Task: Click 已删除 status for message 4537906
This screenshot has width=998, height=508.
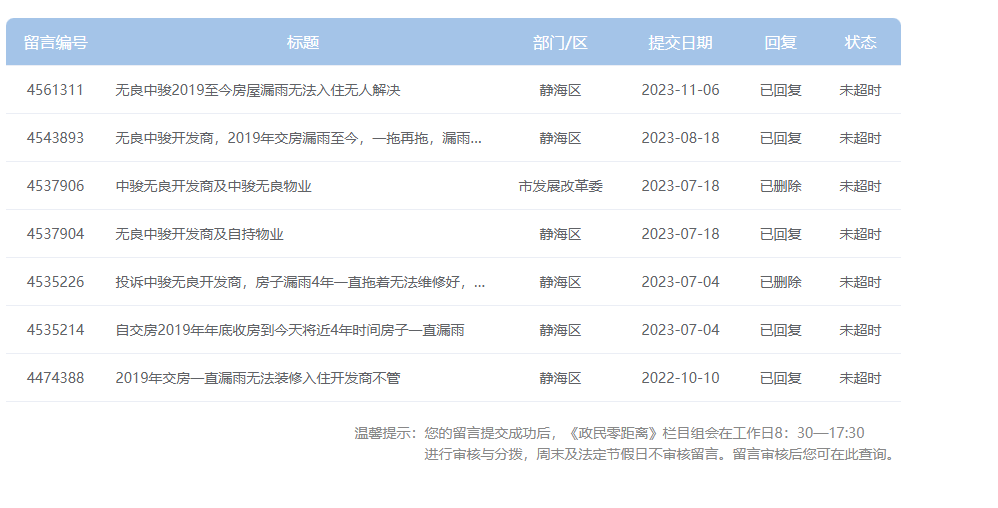Action: [x=780, y=186]
